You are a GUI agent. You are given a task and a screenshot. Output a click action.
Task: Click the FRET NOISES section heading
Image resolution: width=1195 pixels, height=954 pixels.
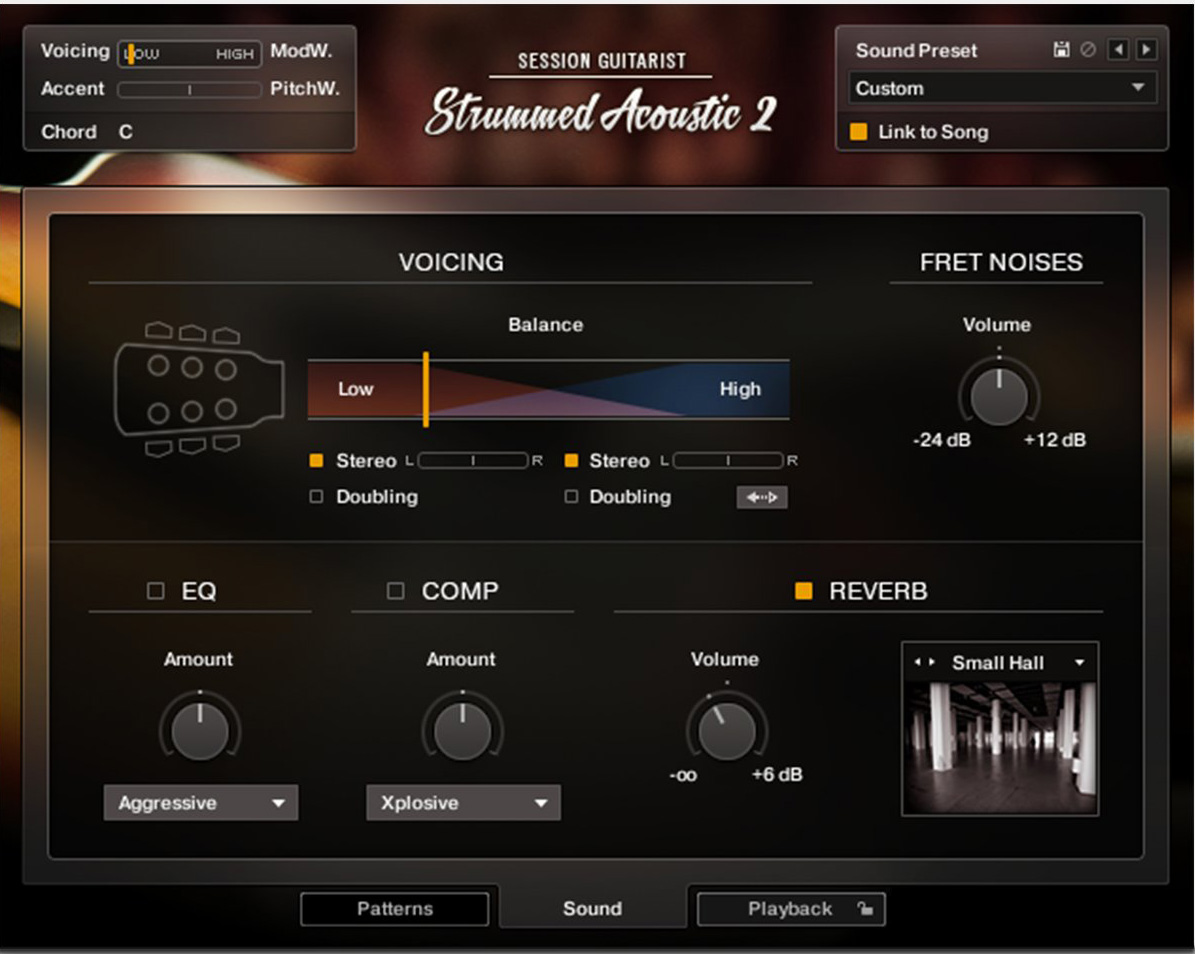coord(1001,262)
